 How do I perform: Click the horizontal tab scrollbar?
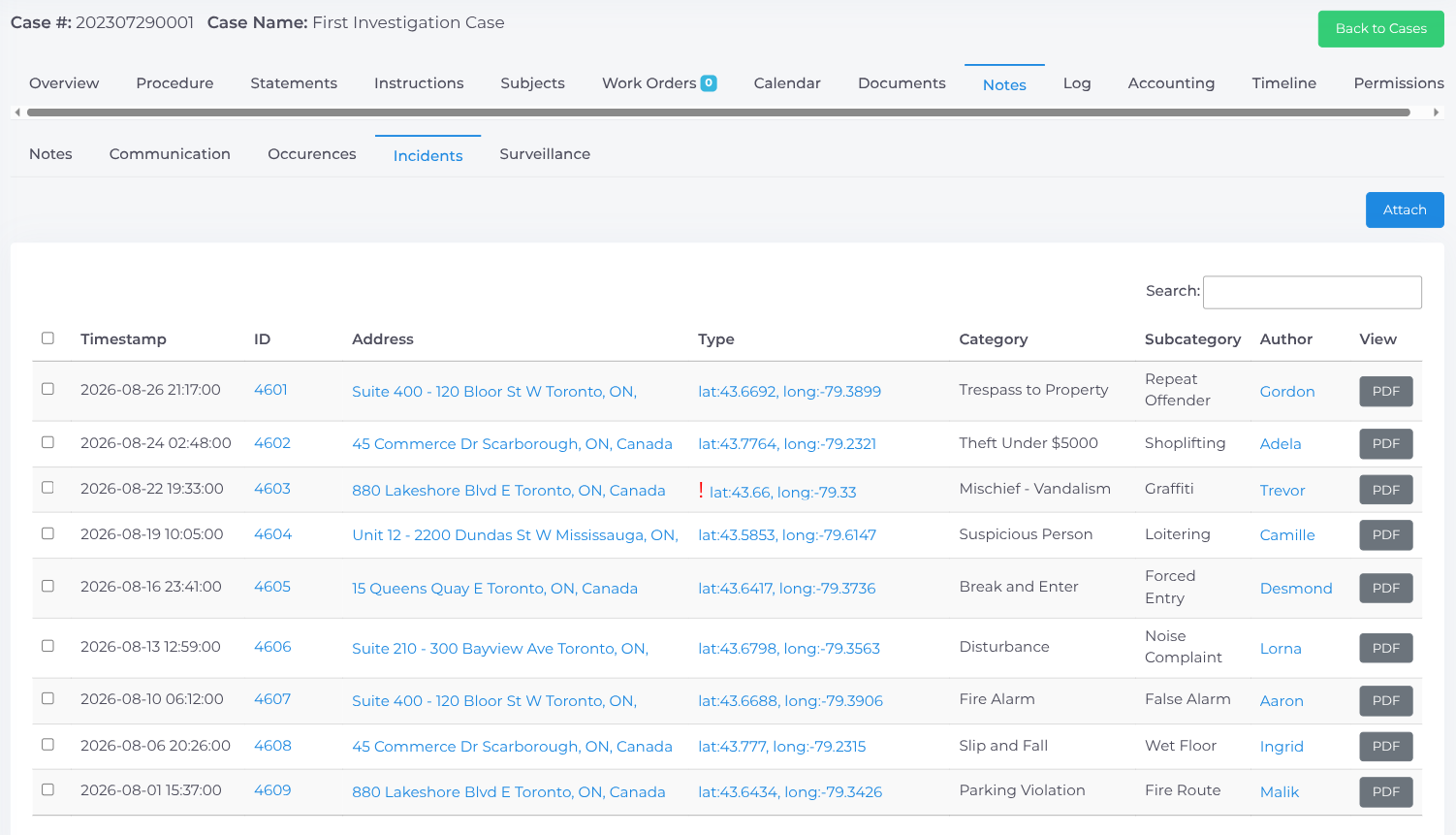pyautogui.click(x=718, y=112)
